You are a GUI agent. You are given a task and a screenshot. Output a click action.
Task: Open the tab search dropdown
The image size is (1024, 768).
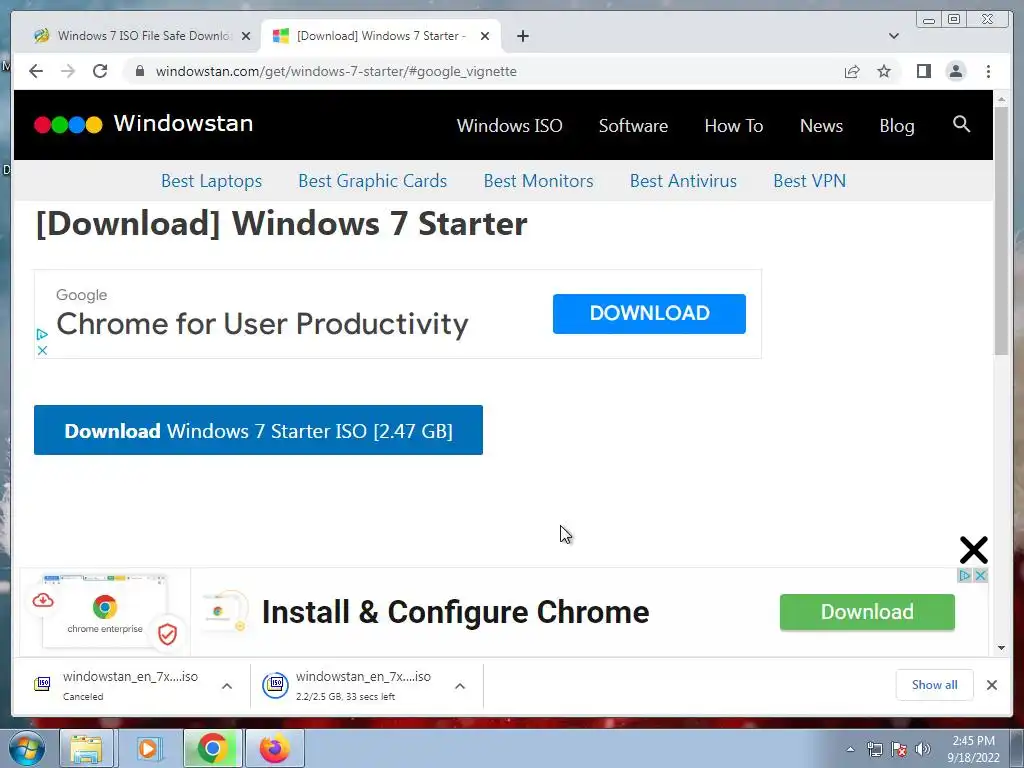click(x=894, y=36)
